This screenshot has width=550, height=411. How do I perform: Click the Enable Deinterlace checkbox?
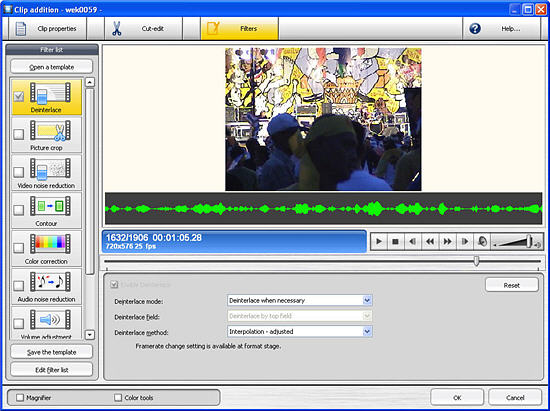114,284
